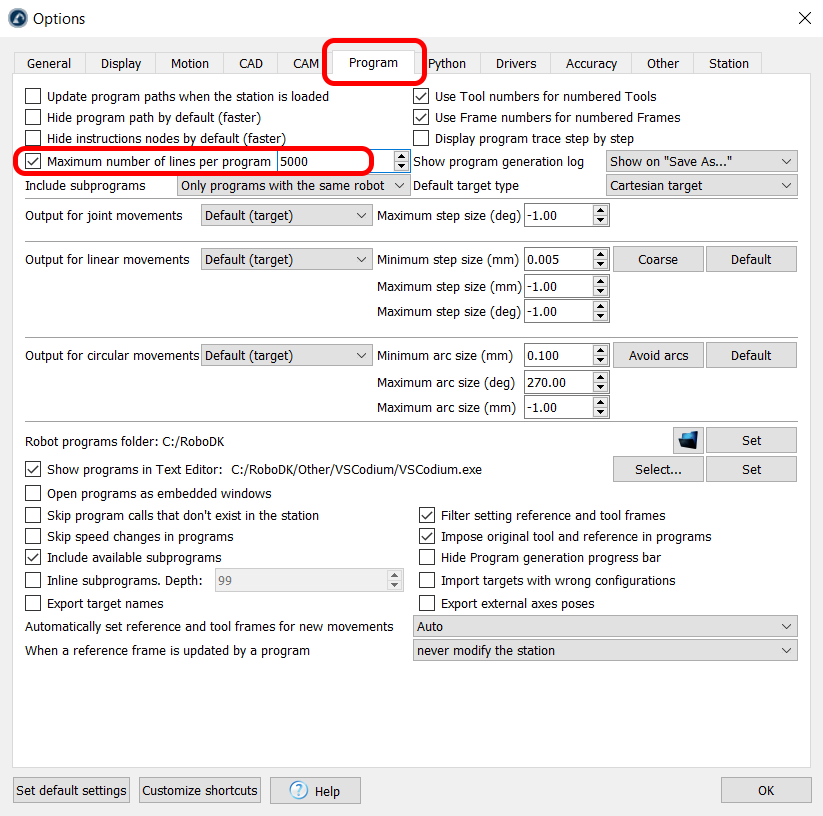
Task: Increase the maximum arc size in degrees
Action: click(x=600, y=377)
